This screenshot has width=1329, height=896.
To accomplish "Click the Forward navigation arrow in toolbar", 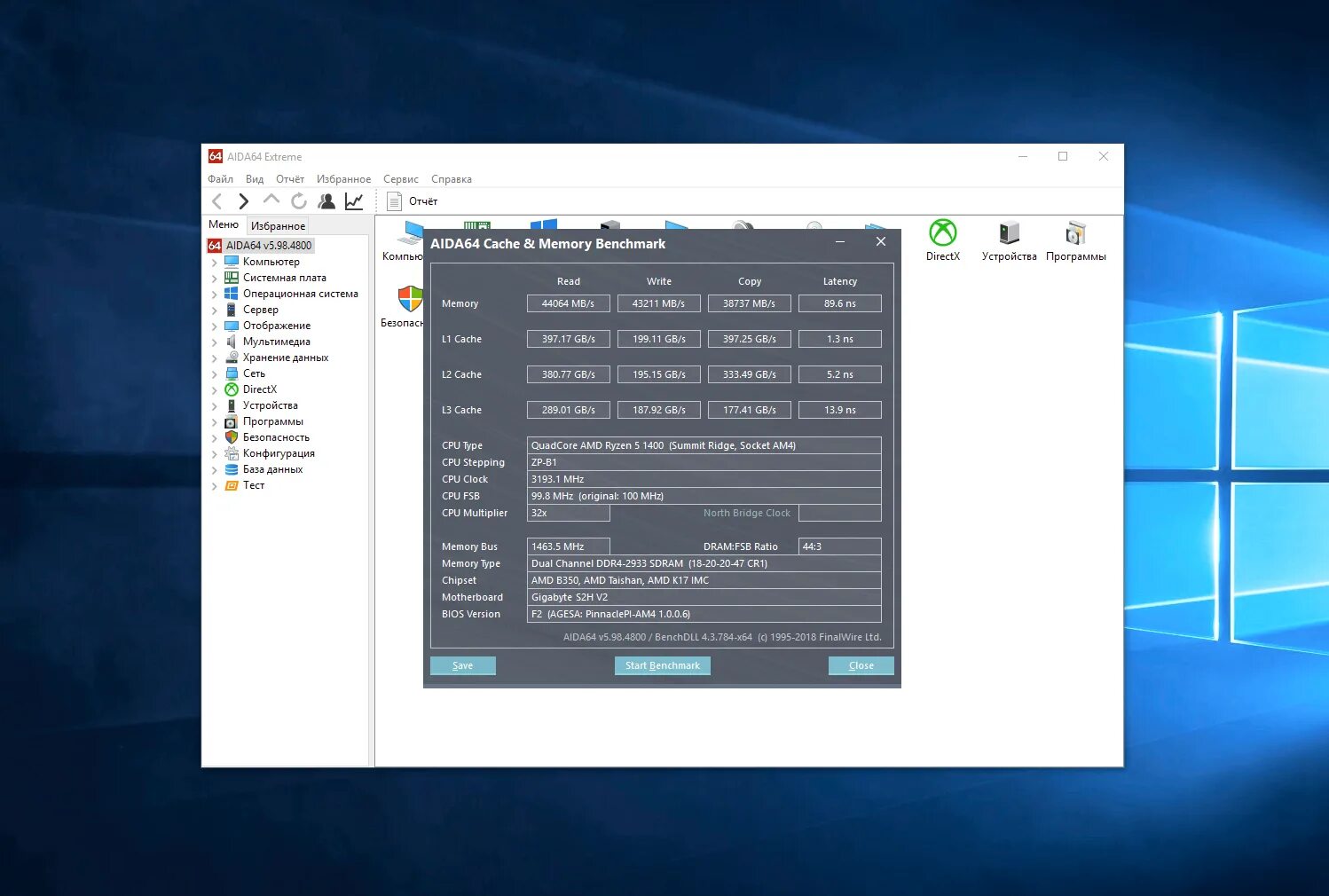I will tap(244, 201).
